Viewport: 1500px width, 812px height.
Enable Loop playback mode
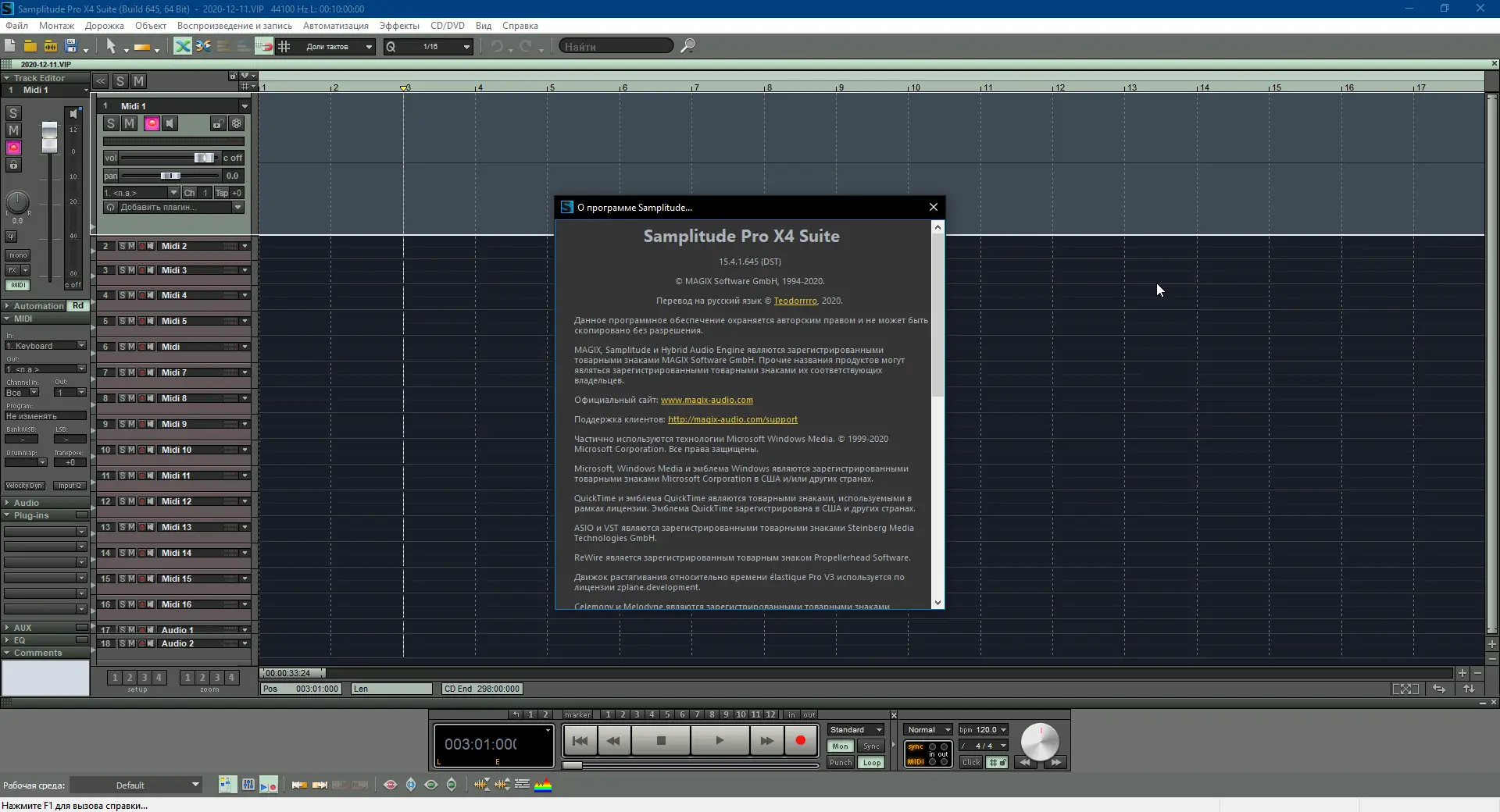pyautogui.click(x=872, y=763)
